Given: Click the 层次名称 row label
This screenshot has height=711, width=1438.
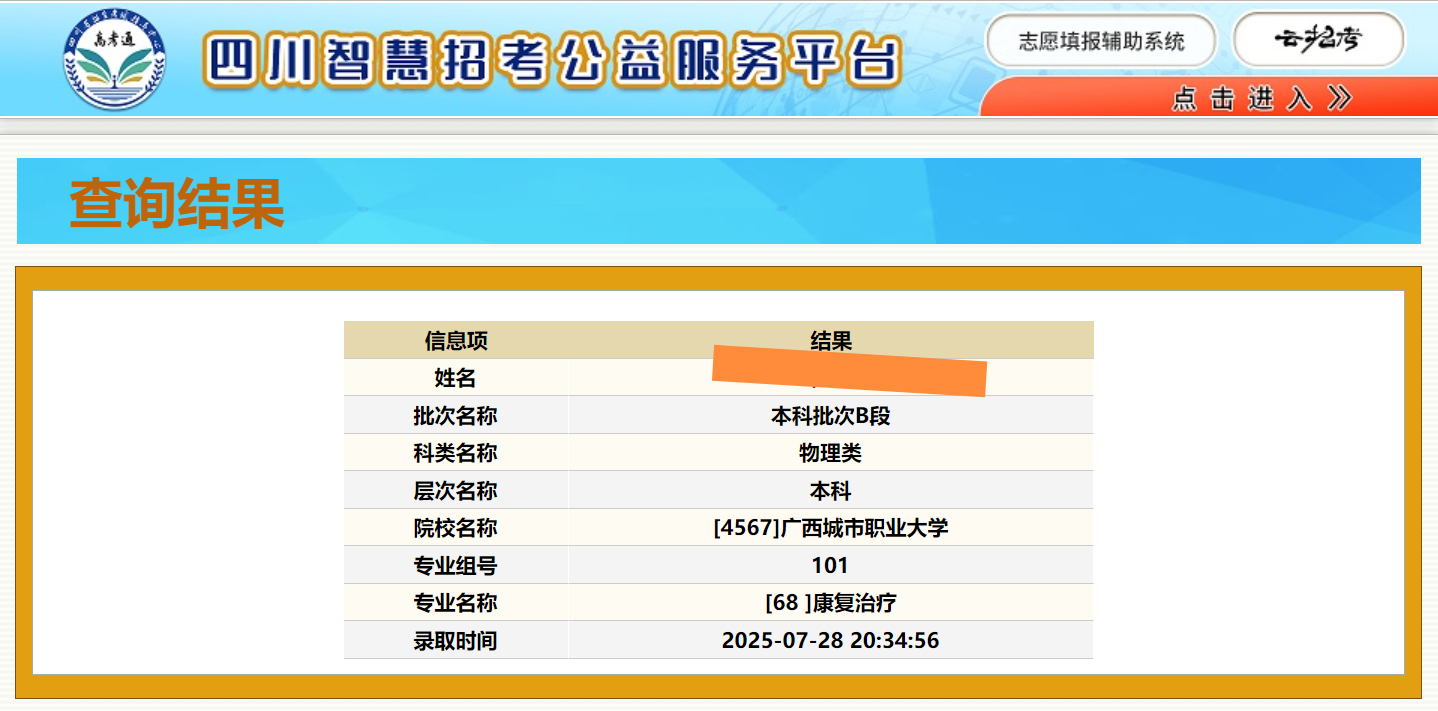Looking at the screenshot, I should (456, 491).
